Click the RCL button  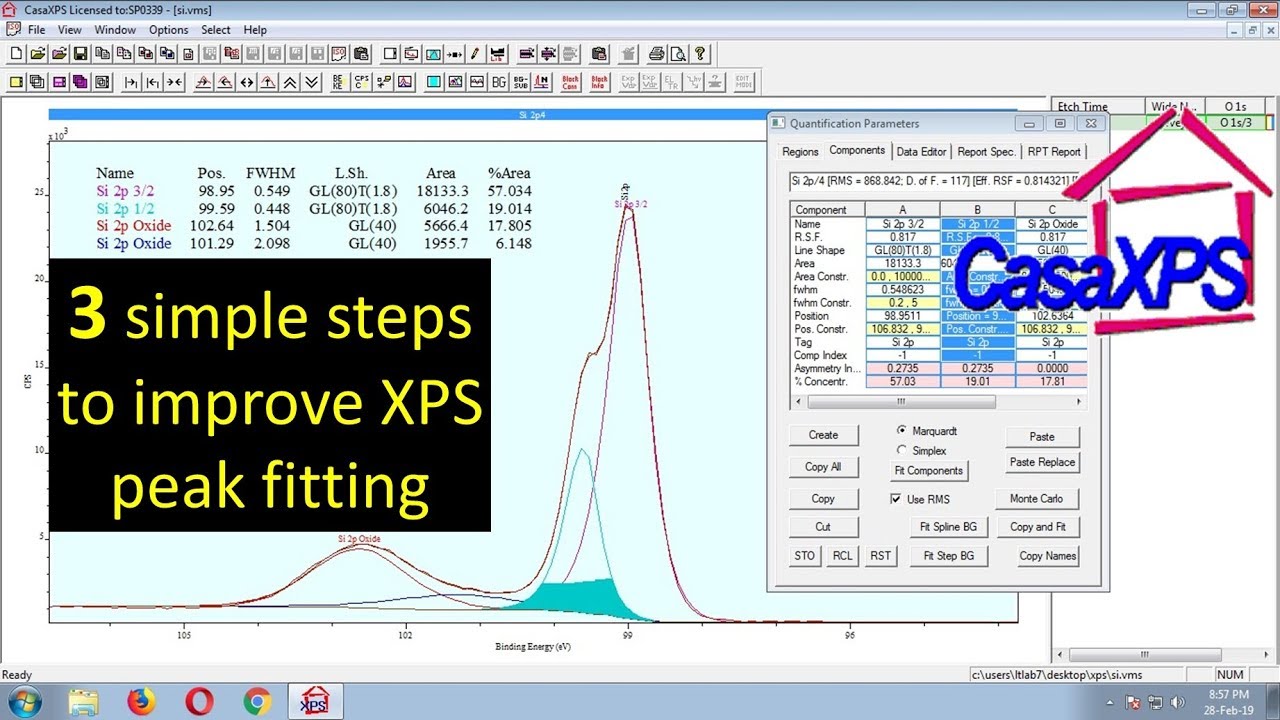843,556
